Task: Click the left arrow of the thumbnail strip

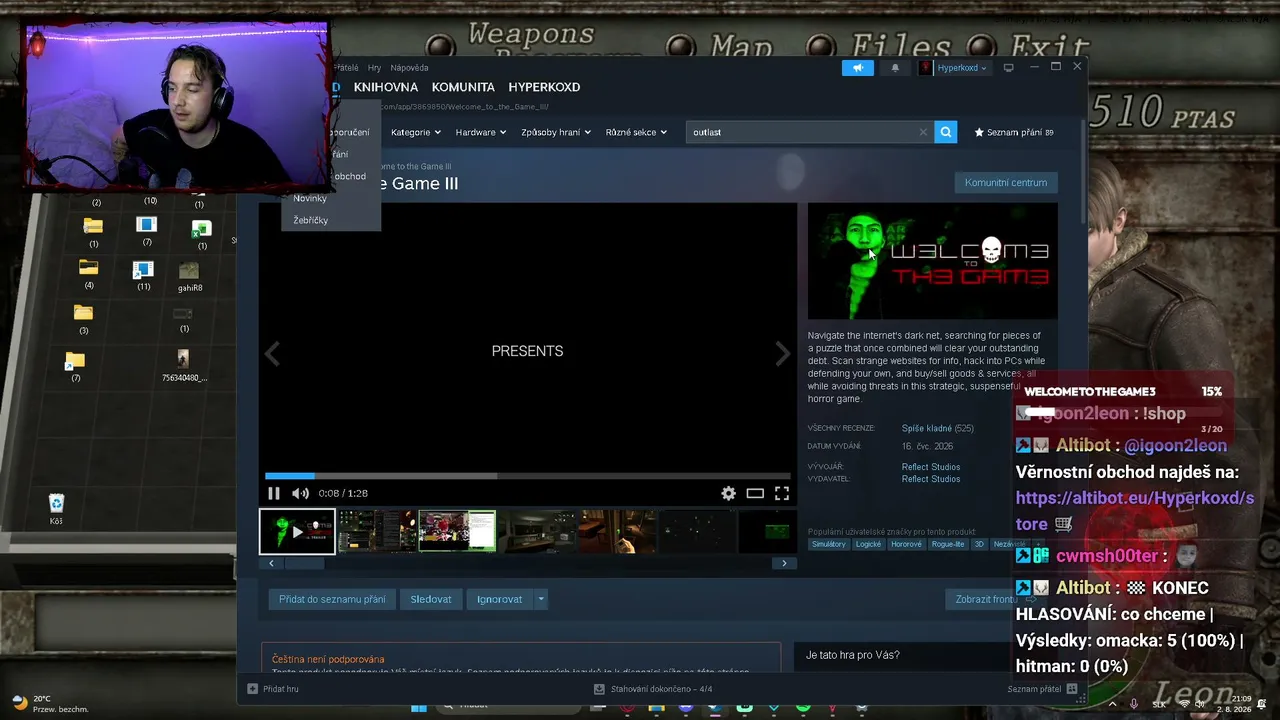Action: [x=271, y=563]
